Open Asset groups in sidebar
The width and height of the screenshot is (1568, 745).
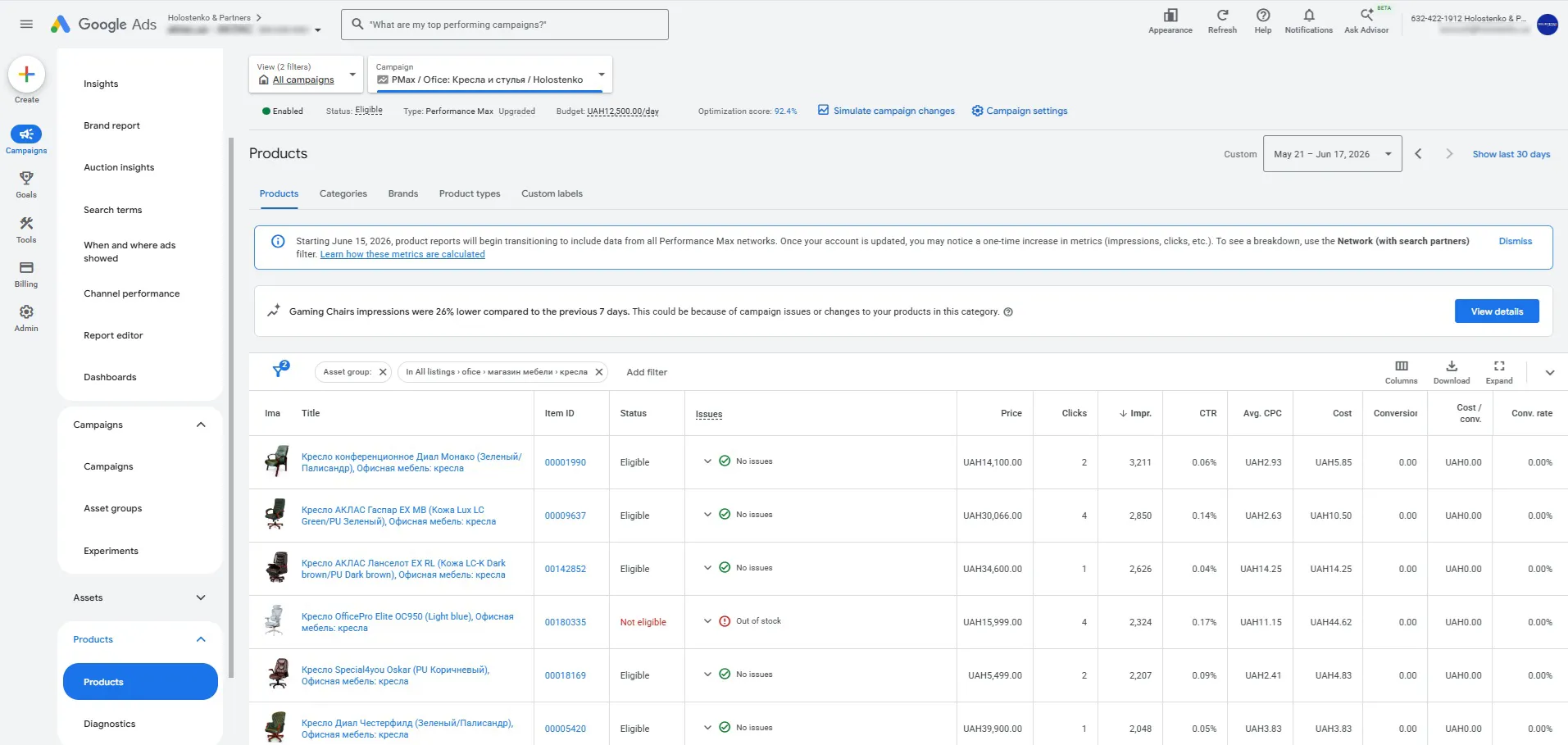pyautogui.click(x=113, y=508)
